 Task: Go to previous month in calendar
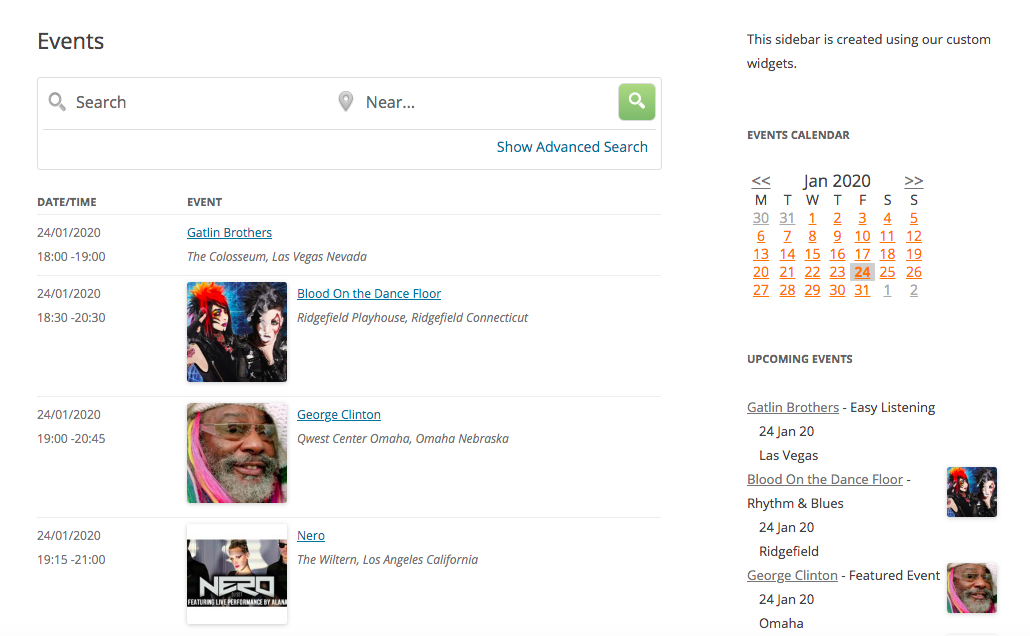pyautogui.click(x=761, y=181)
